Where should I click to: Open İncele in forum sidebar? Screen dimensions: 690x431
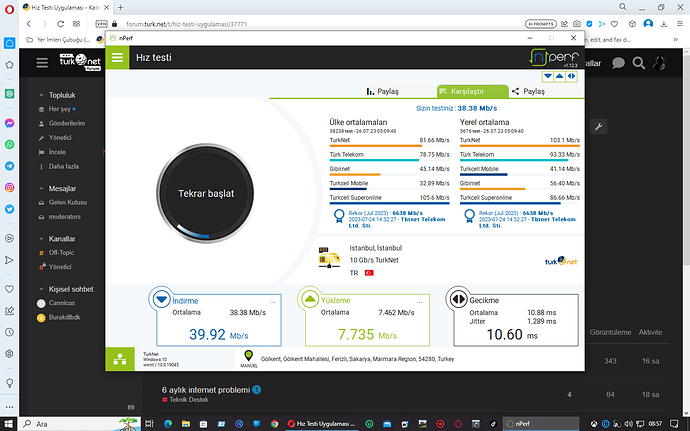(x=52, y=152)
